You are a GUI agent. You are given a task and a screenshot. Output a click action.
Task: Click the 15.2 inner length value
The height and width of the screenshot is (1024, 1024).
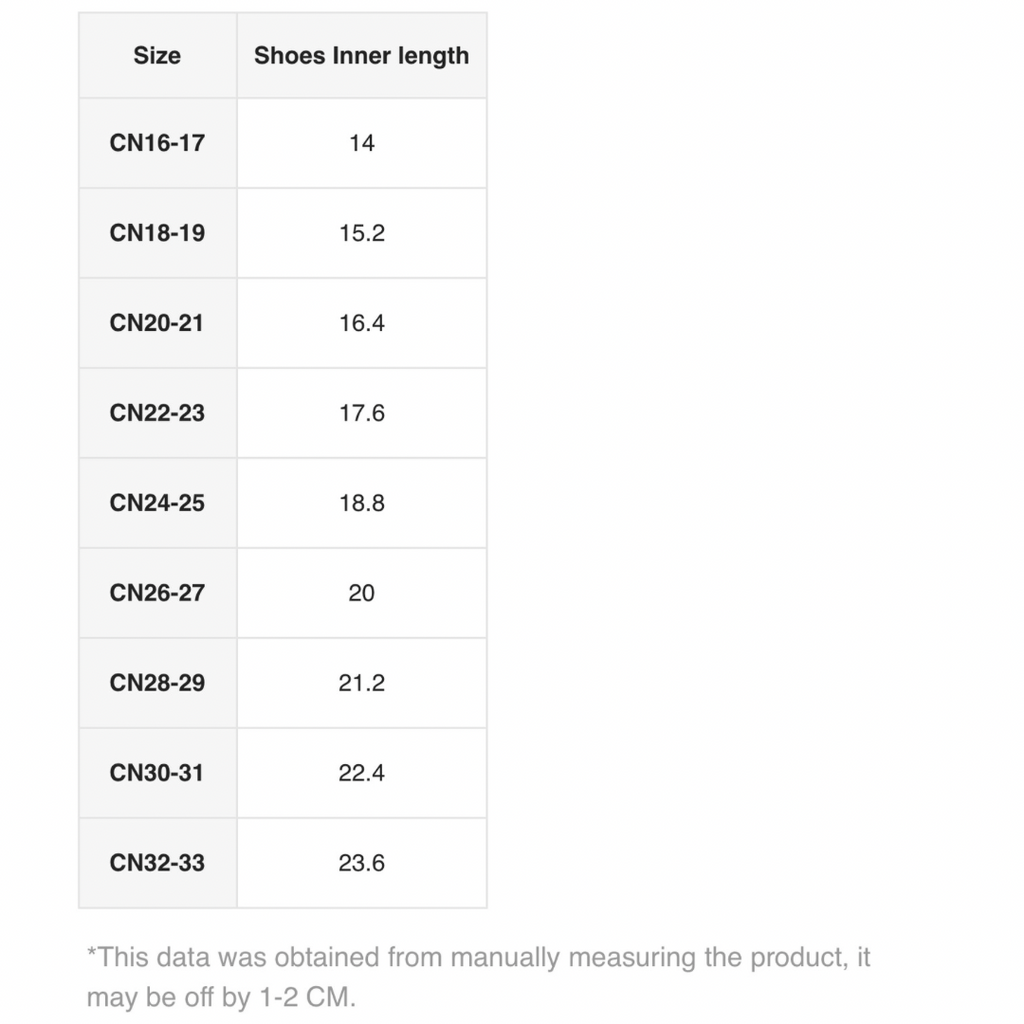(361, 233)
